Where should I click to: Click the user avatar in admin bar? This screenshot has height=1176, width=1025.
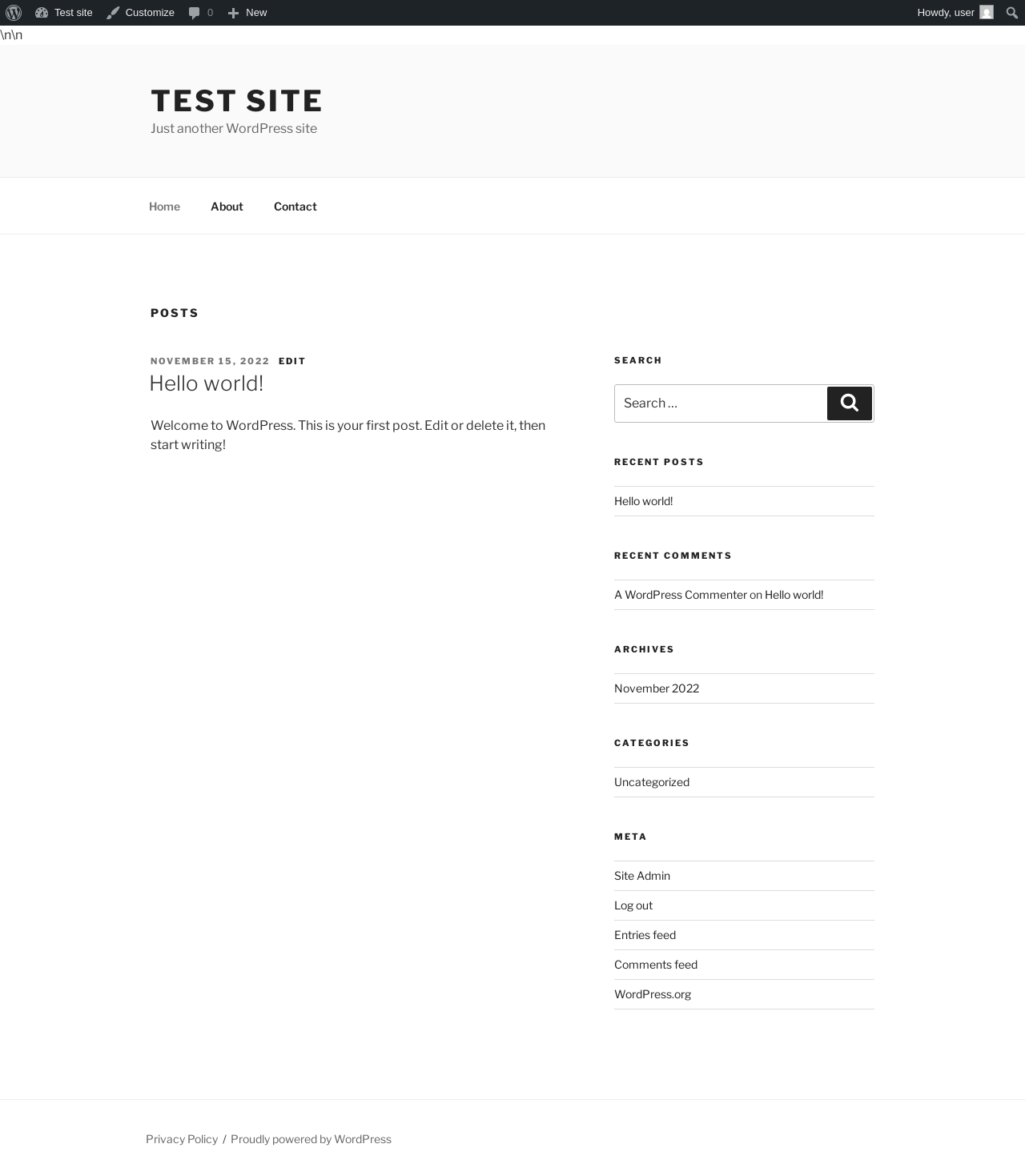pyautogui.click(x=987, y=13)
